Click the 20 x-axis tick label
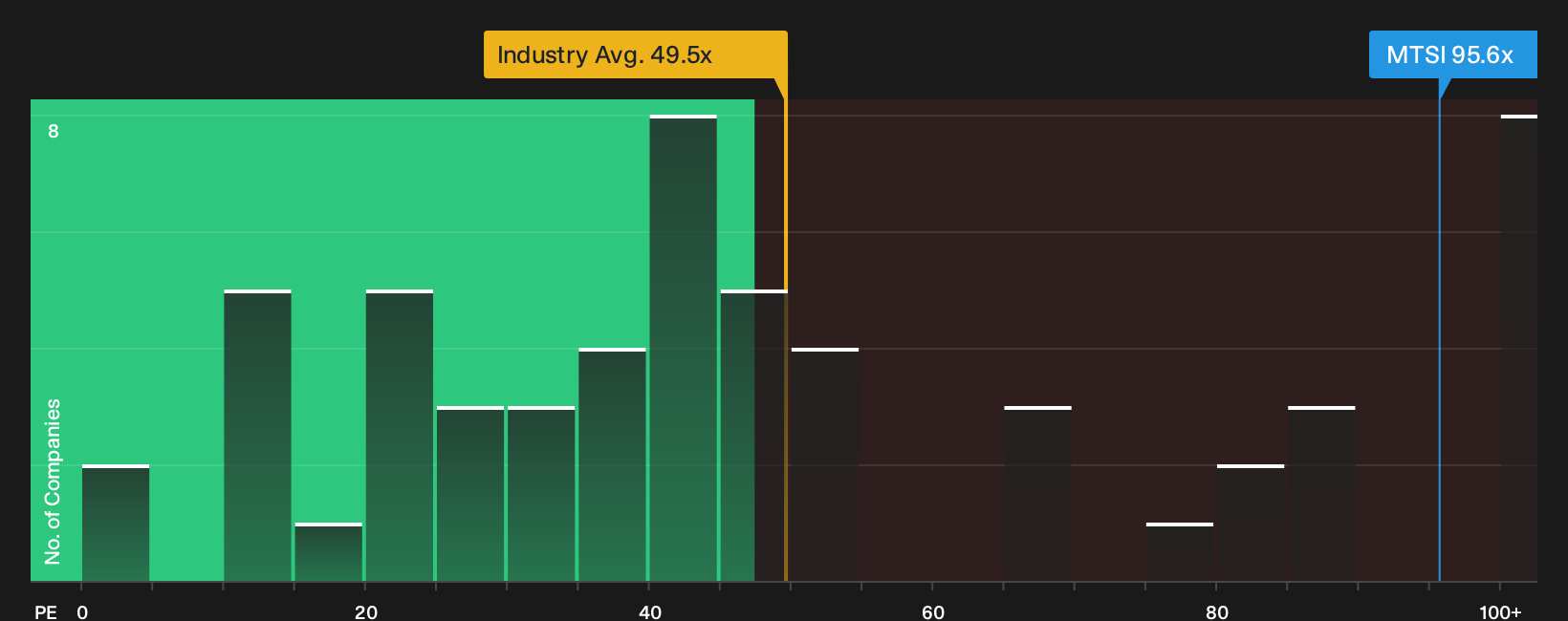 (366, 611)
